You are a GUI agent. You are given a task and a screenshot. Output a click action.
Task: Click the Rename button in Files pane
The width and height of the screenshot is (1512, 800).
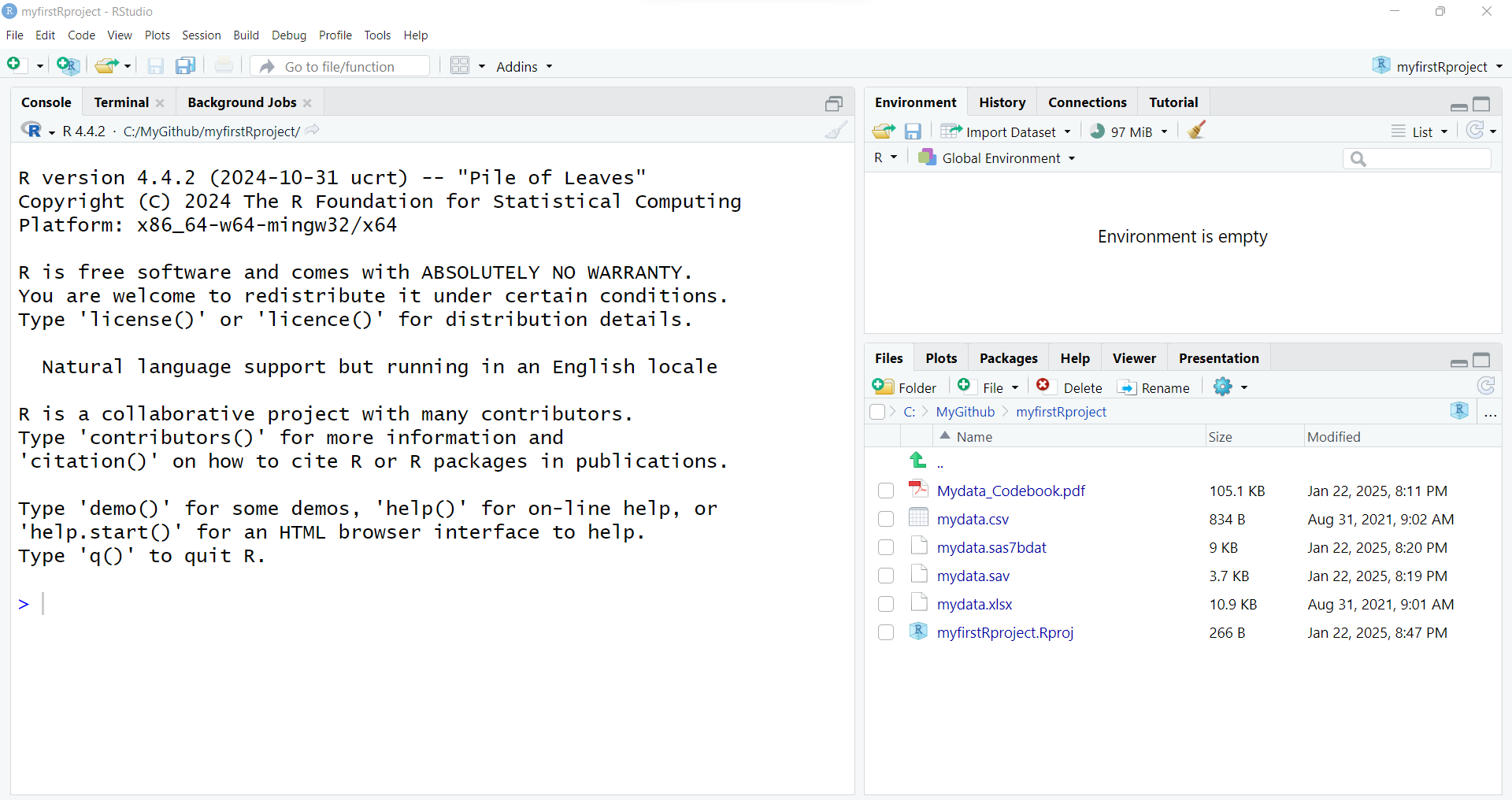coord(1154,387)
